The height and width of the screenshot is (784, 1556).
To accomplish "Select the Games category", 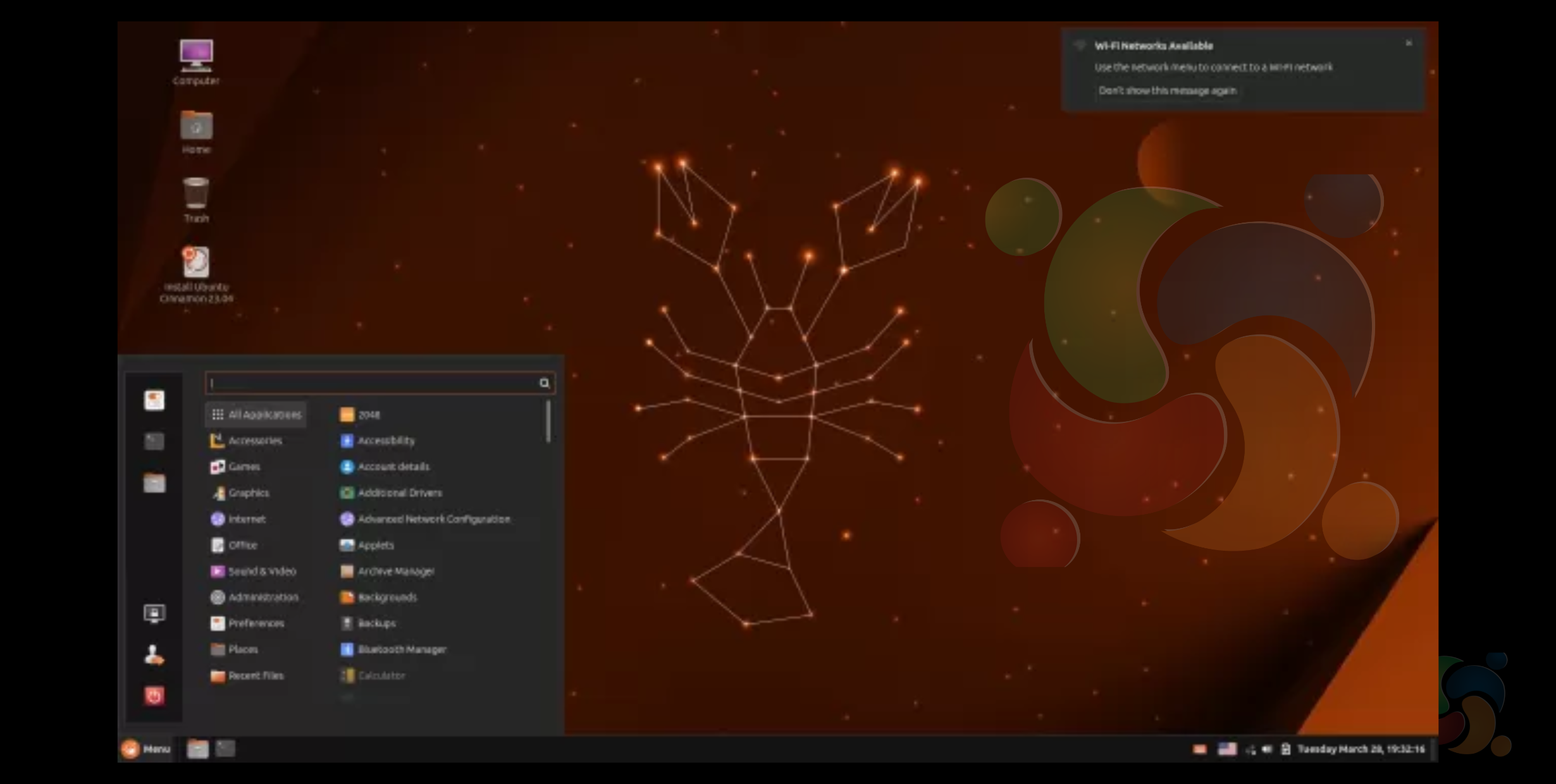I will pos(235,467).
